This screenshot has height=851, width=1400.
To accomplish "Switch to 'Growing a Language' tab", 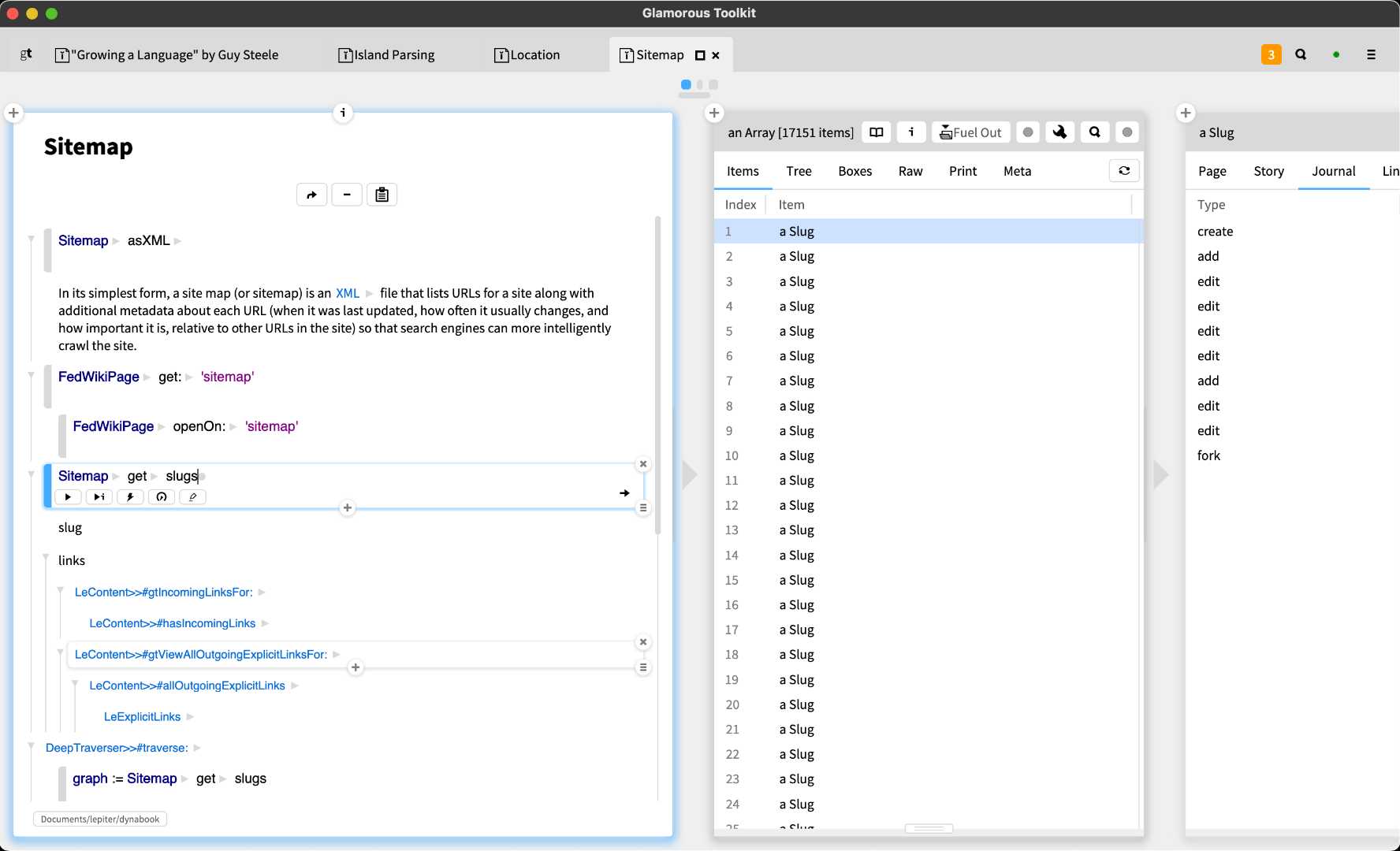I will tap(166, 54).
